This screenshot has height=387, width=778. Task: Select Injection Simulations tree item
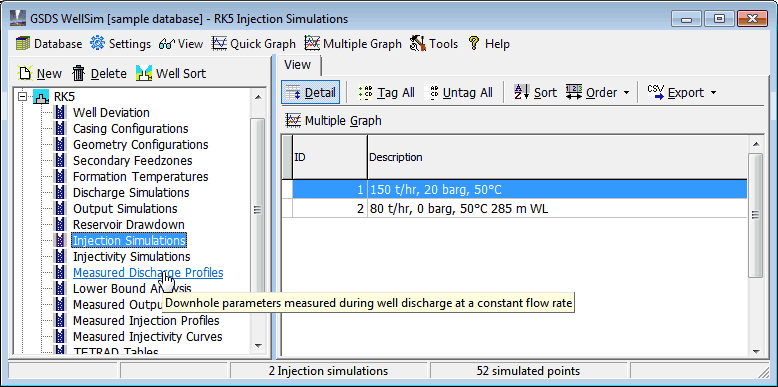(129, 241)
